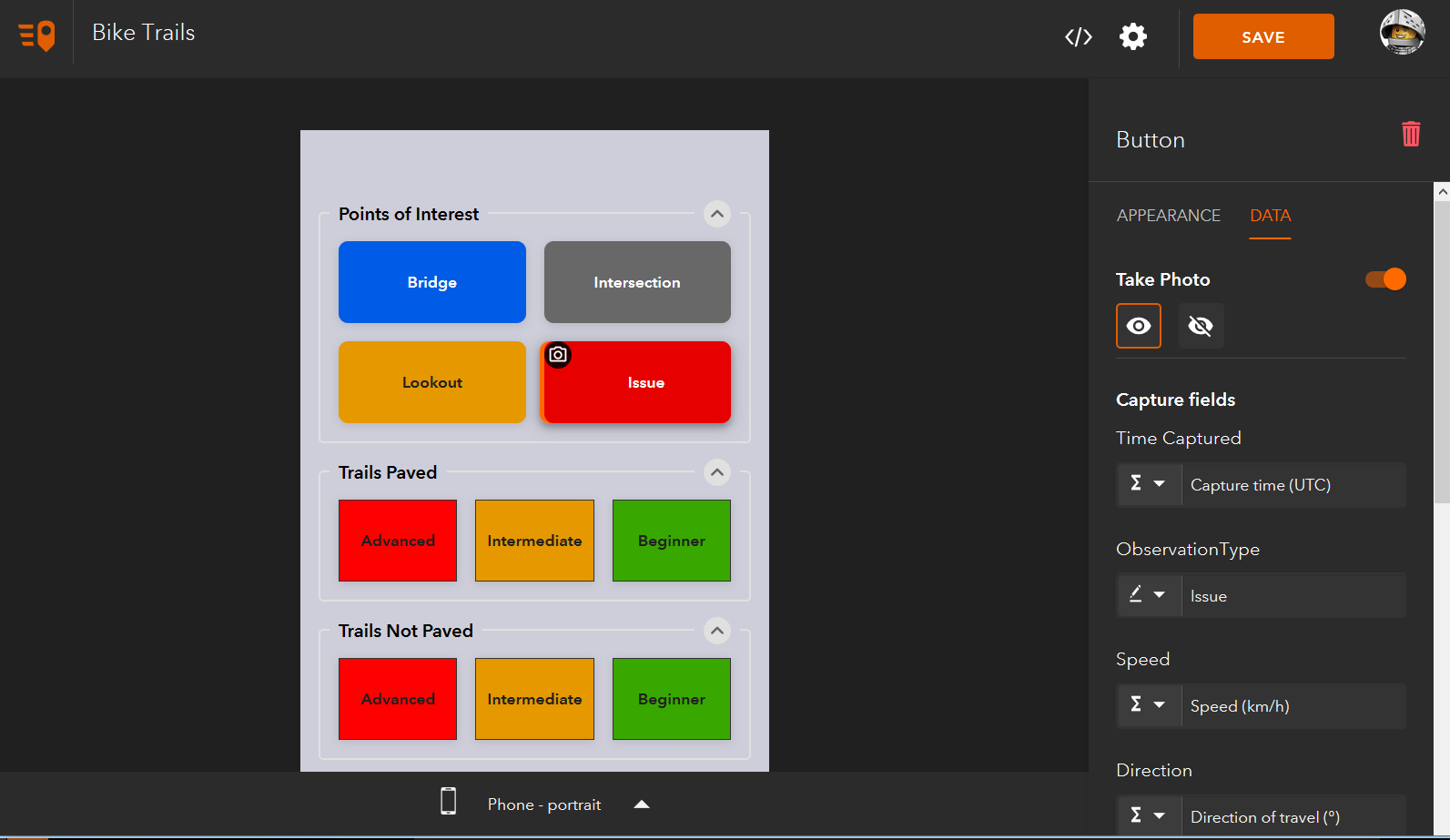Collapse the Points of Interest group
The image size is (1450, 840).
click(717, 214)
